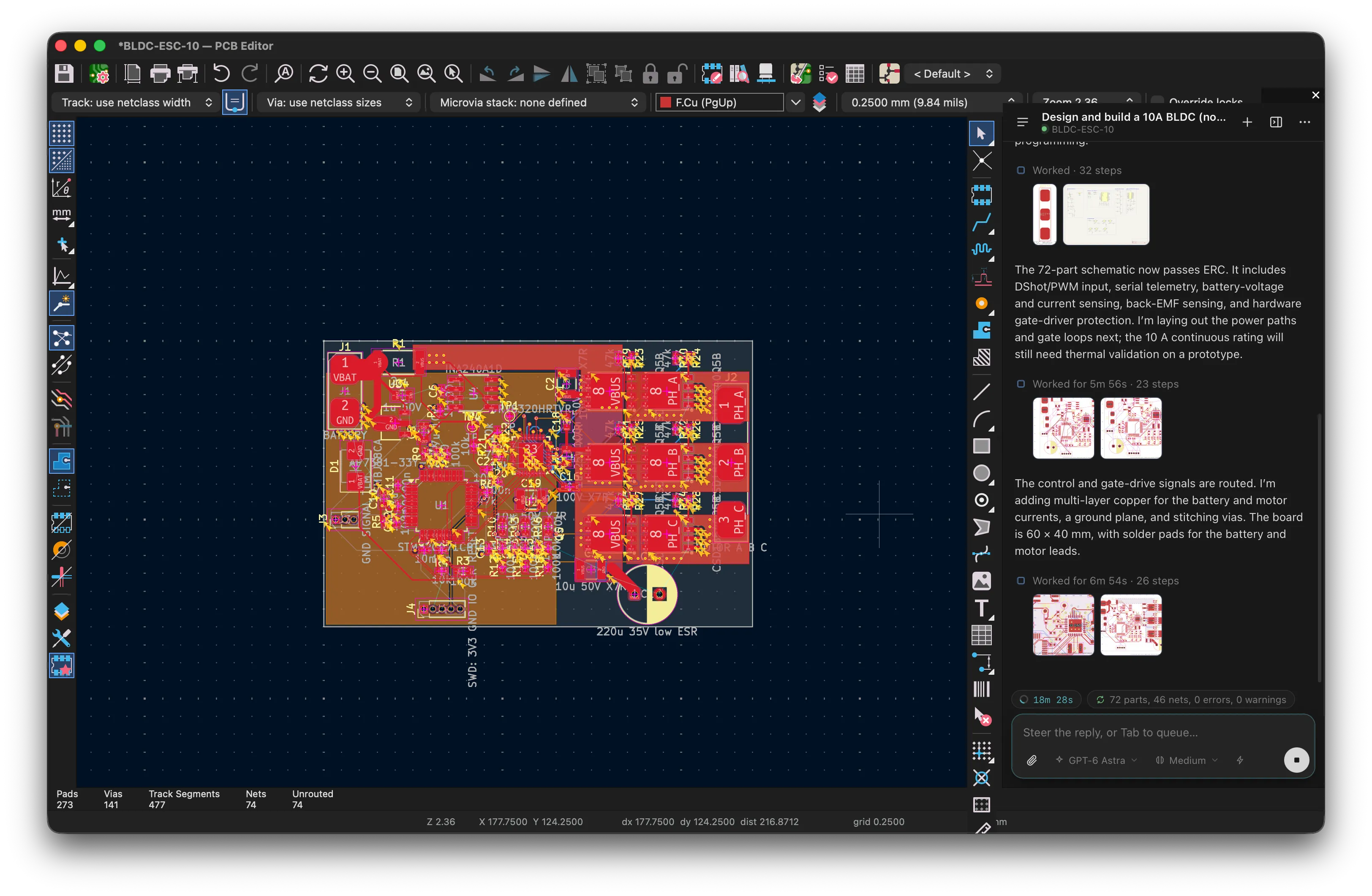This screenshot has width=1372, height=896.
Task: Toggle ratsnest line visibility
Action: (62, 338)
